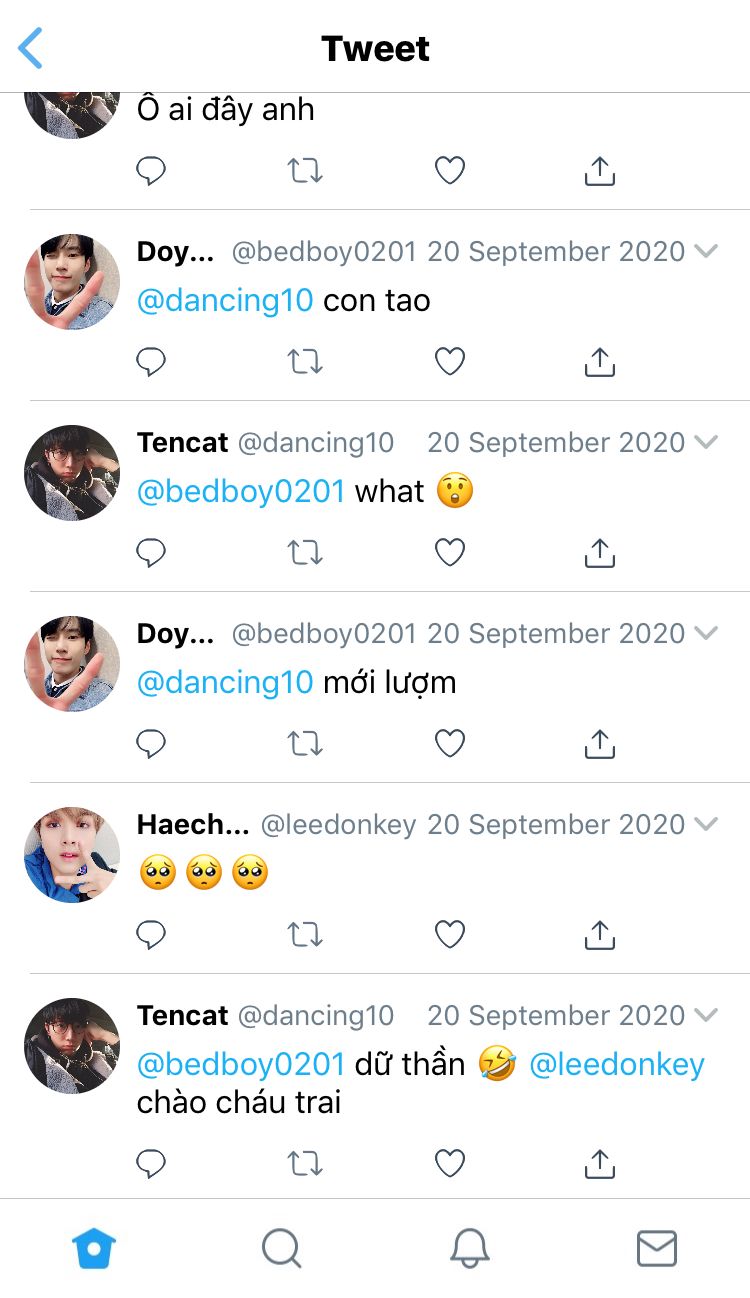750x1298 pixels.
Task: Reply to Haechan's pleading-face emoji tweet
Action: 151,935
